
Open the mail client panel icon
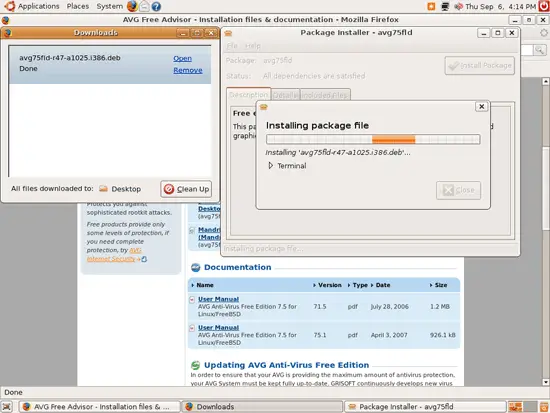pyautogui.click(x=144, y=6)
